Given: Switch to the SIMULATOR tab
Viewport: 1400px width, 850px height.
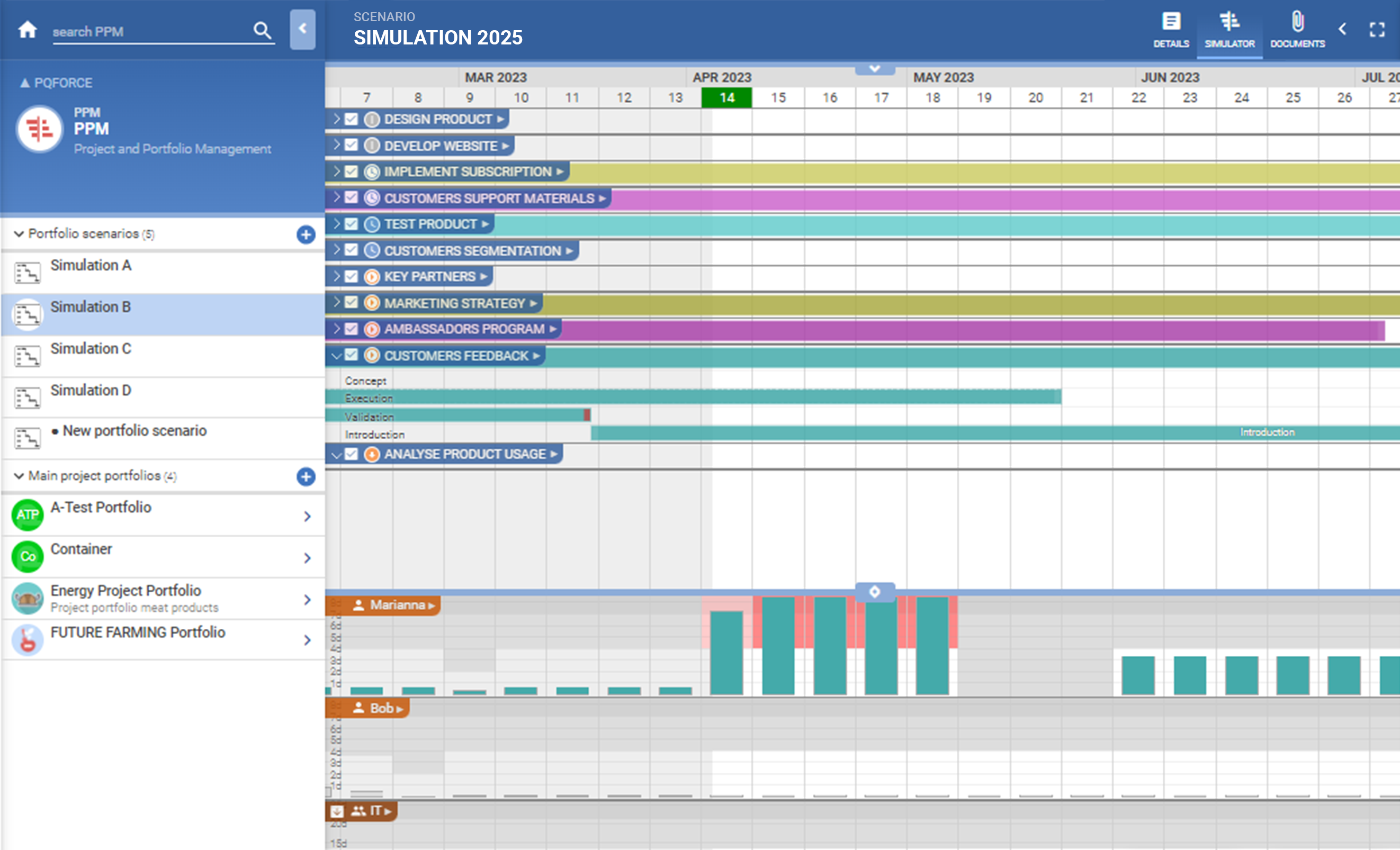Looking at the screenshot, I should [x=1230, y=30].
